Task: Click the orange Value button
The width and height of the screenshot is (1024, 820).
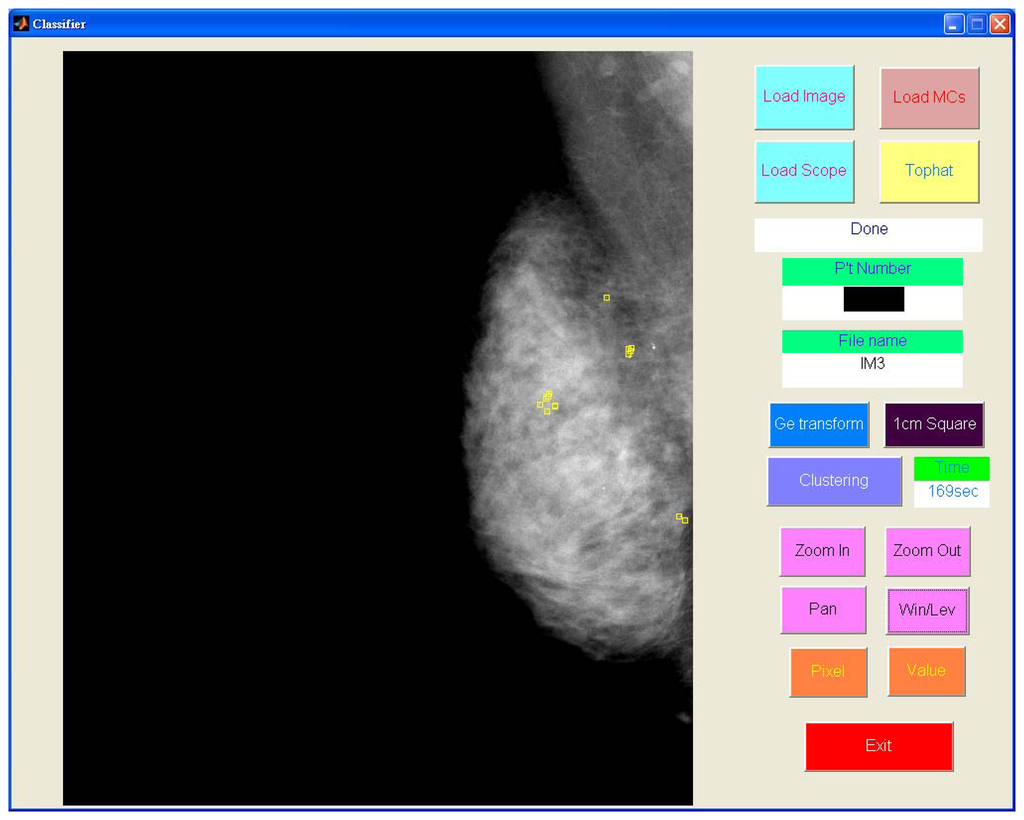Action: (x=926, y=671)
